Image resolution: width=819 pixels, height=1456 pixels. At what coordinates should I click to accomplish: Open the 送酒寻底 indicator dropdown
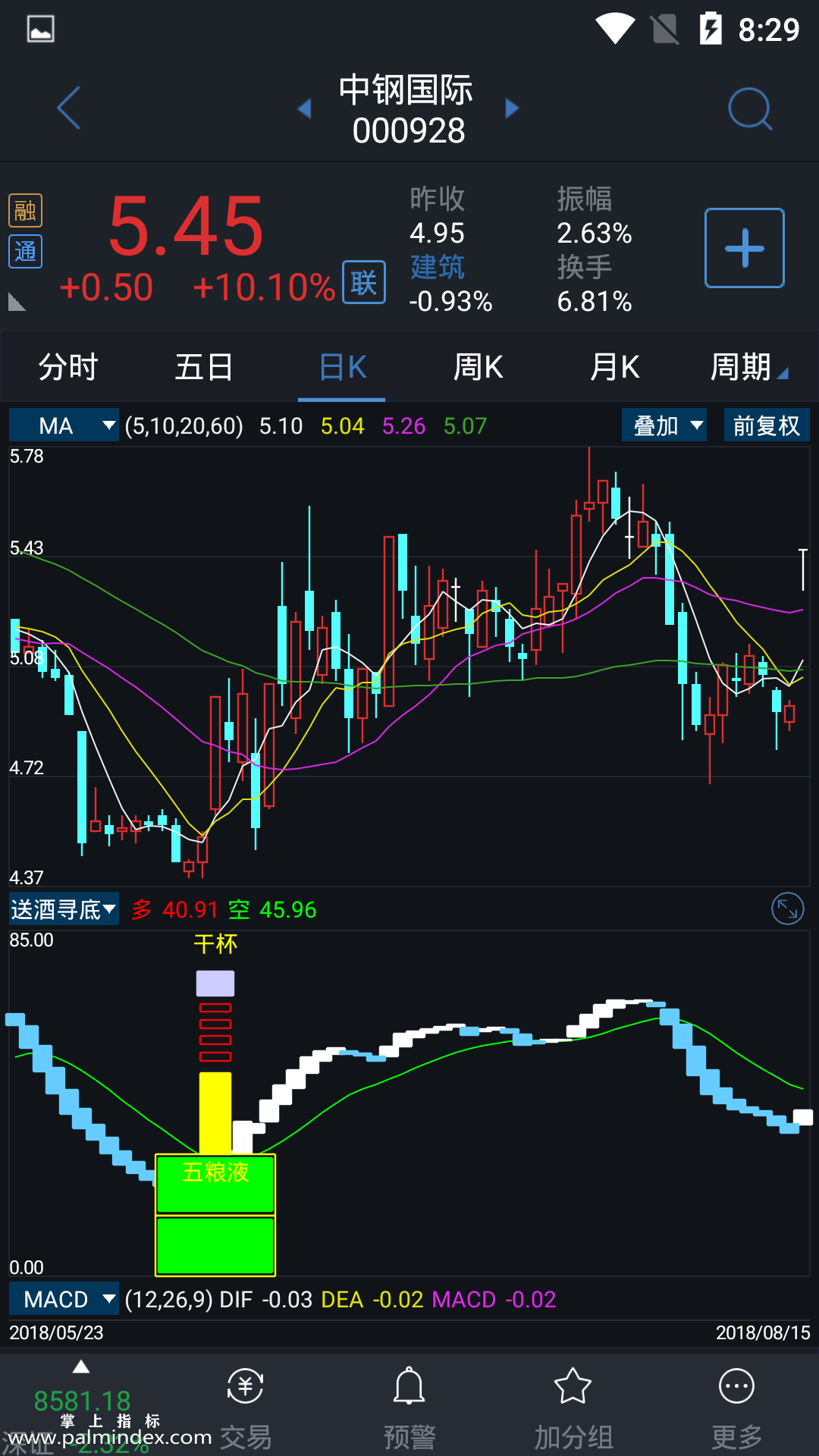click(x=64, y=908)
